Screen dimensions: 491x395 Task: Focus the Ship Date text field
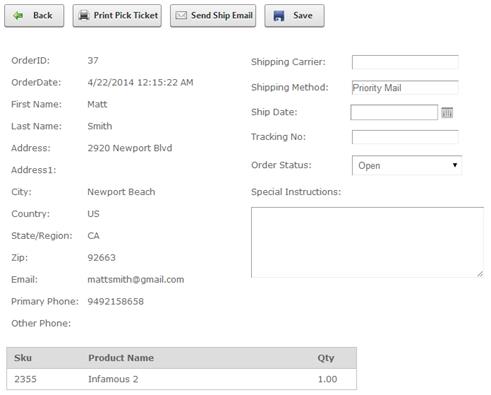tap(394, 112)
